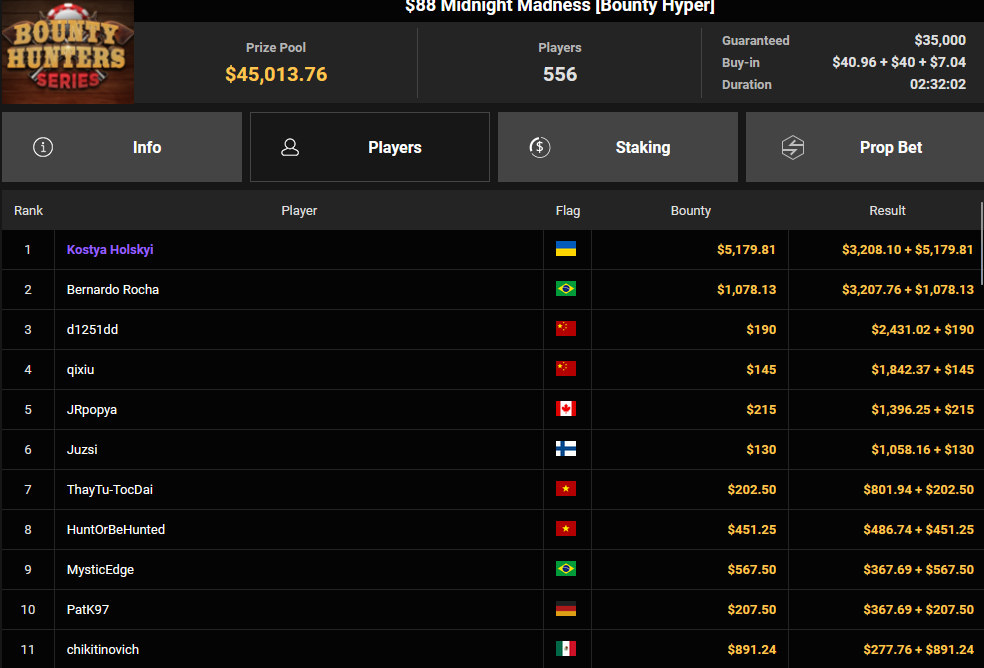Click the player count 556
This screenshot has height=668, width=984.
pyautogui.click(x=560, y=74)
